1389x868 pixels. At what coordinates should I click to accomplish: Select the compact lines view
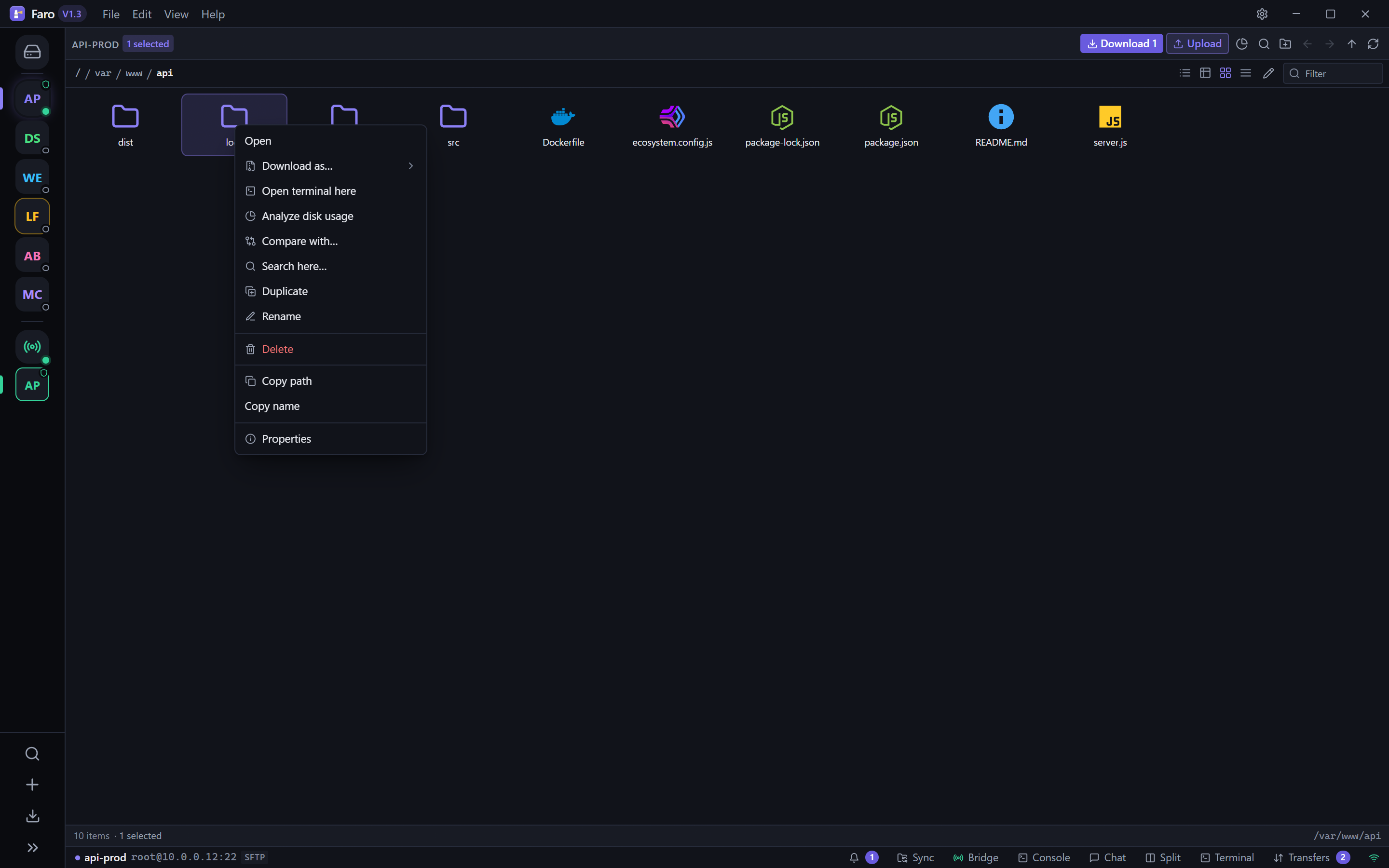[1245, 73]
